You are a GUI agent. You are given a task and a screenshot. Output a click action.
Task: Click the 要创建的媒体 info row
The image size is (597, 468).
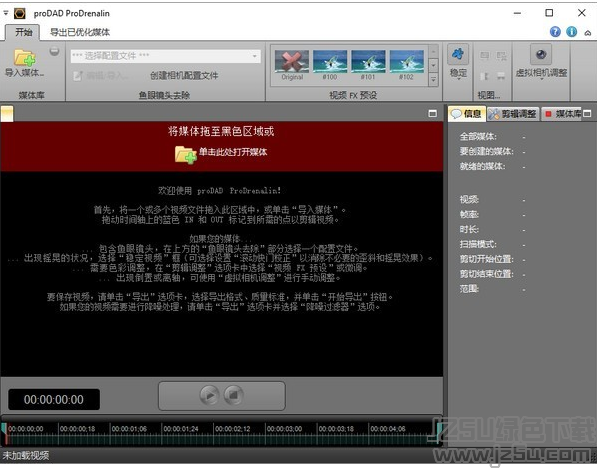click(x=492, y=151)
